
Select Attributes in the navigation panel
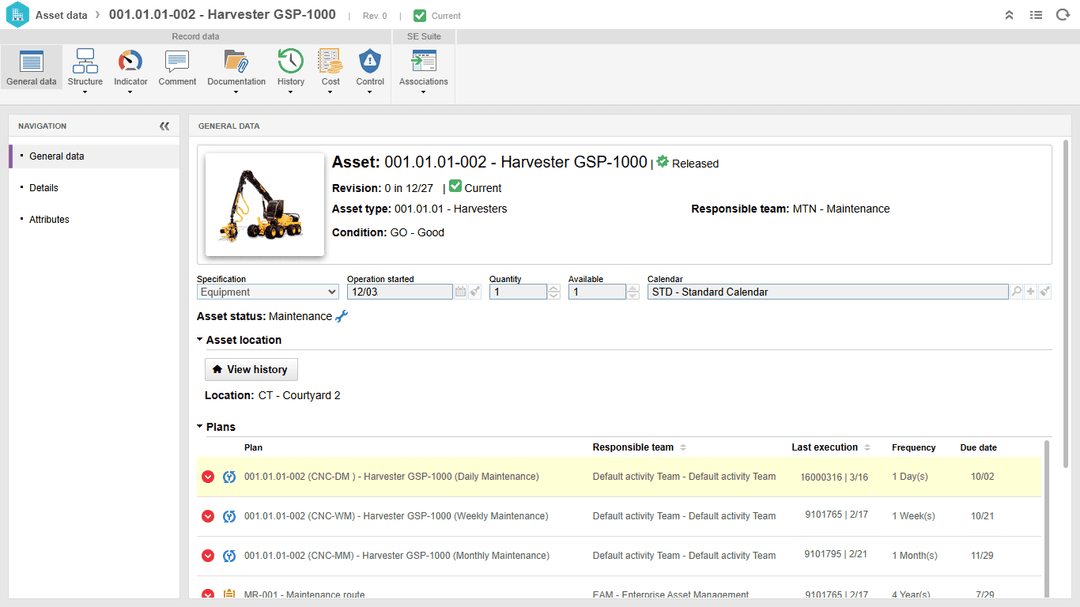[49, 219]
